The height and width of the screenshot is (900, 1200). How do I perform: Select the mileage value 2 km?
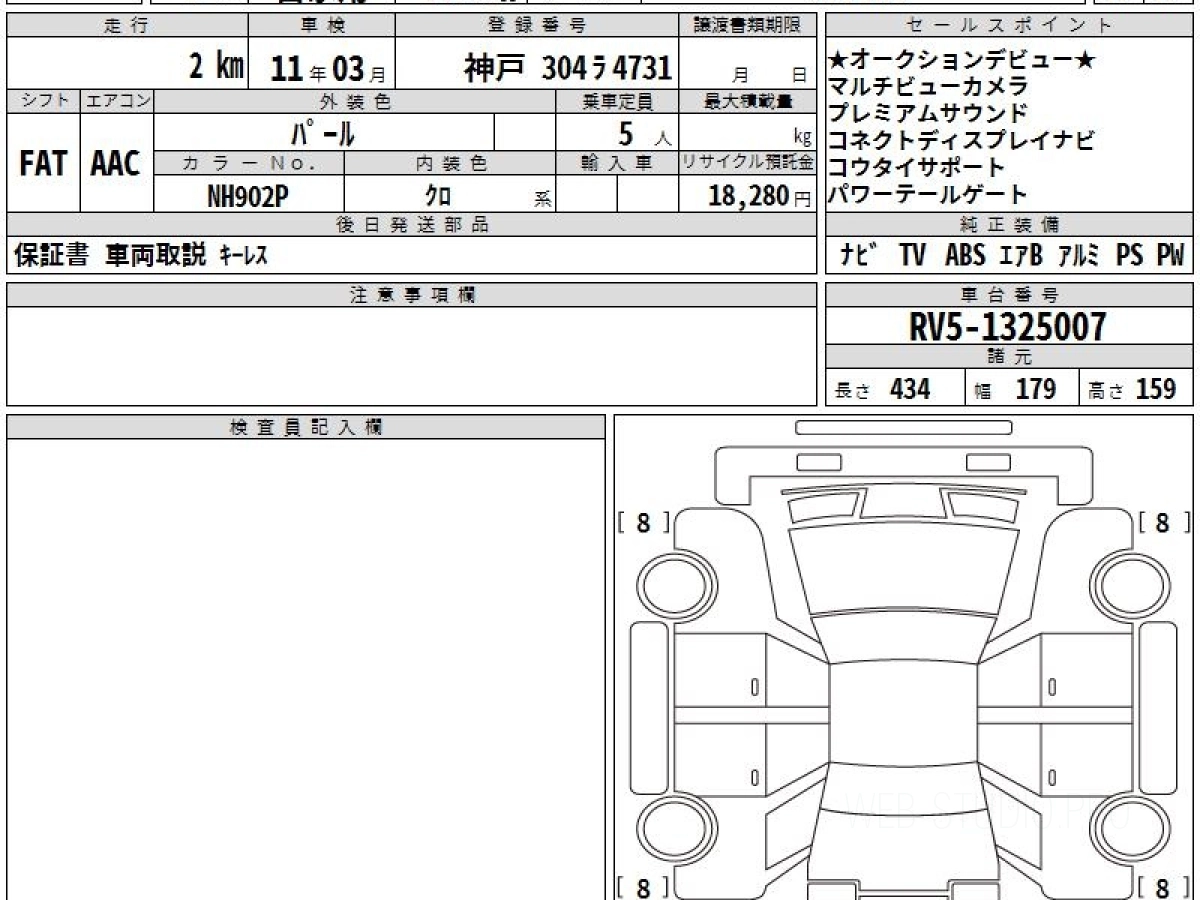point(217,68)
